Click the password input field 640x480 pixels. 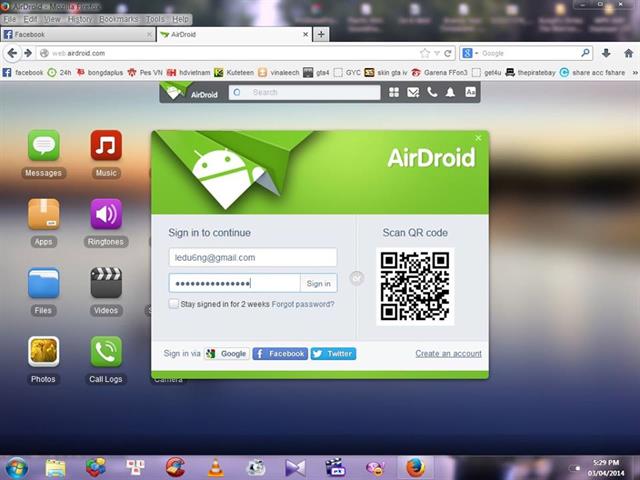tap(235, 283)
